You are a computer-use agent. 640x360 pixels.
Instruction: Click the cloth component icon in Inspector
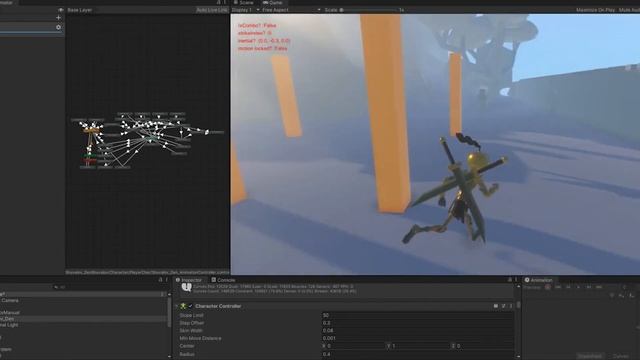[187, 288]
